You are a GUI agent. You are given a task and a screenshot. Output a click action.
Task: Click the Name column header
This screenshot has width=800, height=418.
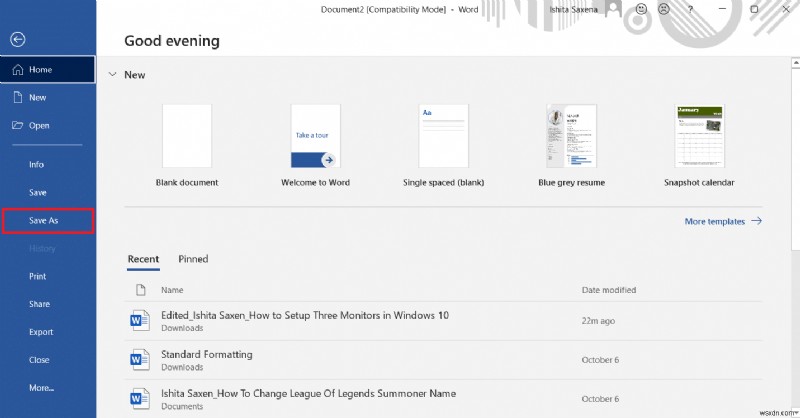pyautogui.click(x=172, y=290)
